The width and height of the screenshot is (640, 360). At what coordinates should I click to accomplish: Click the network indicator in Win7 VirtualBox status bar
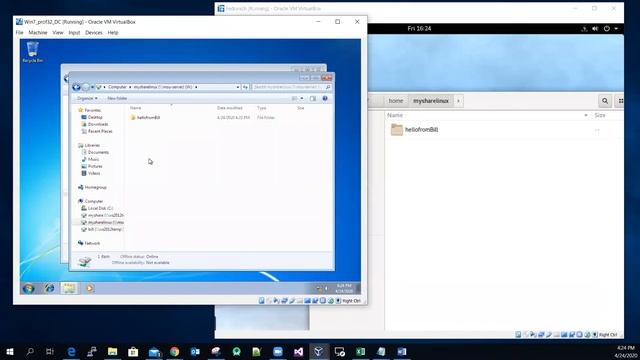point(284,301)
